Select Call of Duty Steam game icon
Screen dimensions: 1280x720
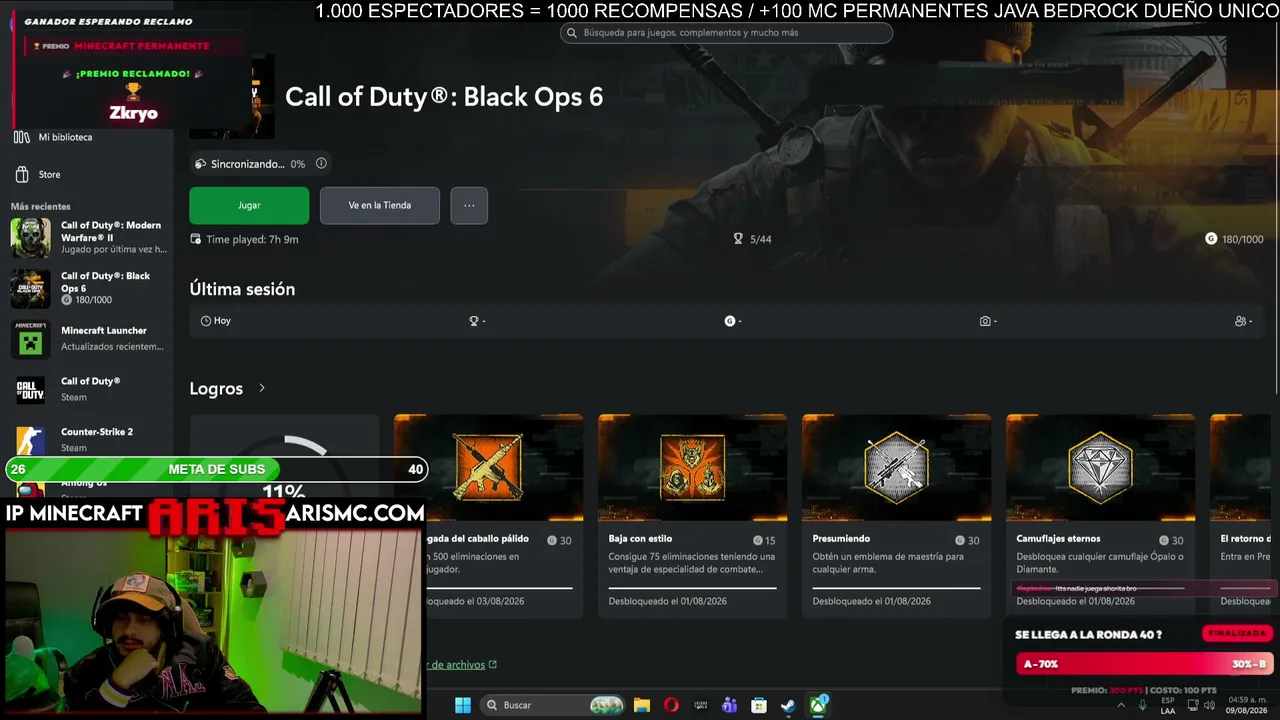tap(30, 390)
